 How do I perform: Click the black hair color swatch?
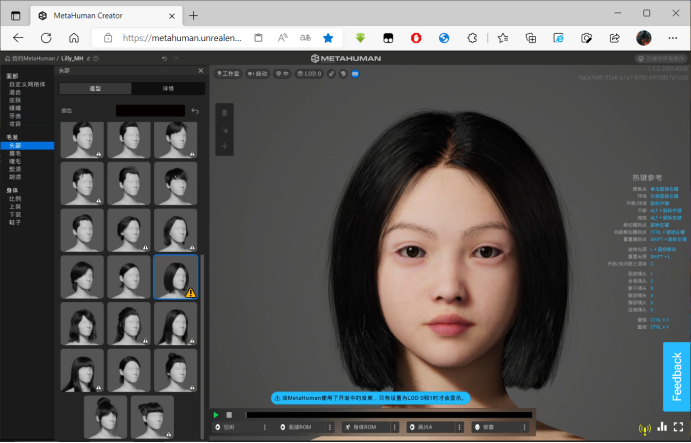click(150, 111)
